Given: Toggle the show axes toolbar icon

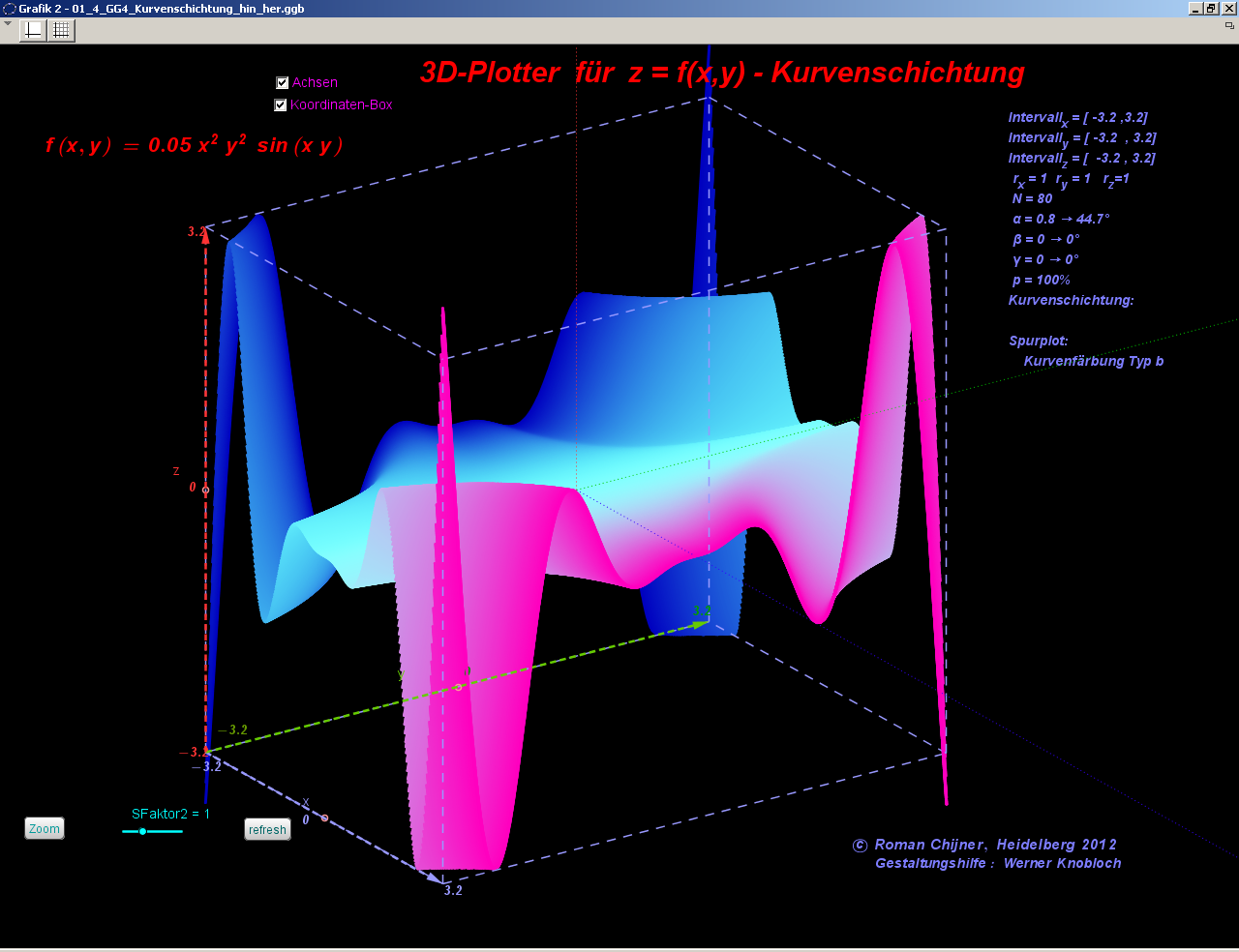Looking at the screenshot, I should pos(33,30).
